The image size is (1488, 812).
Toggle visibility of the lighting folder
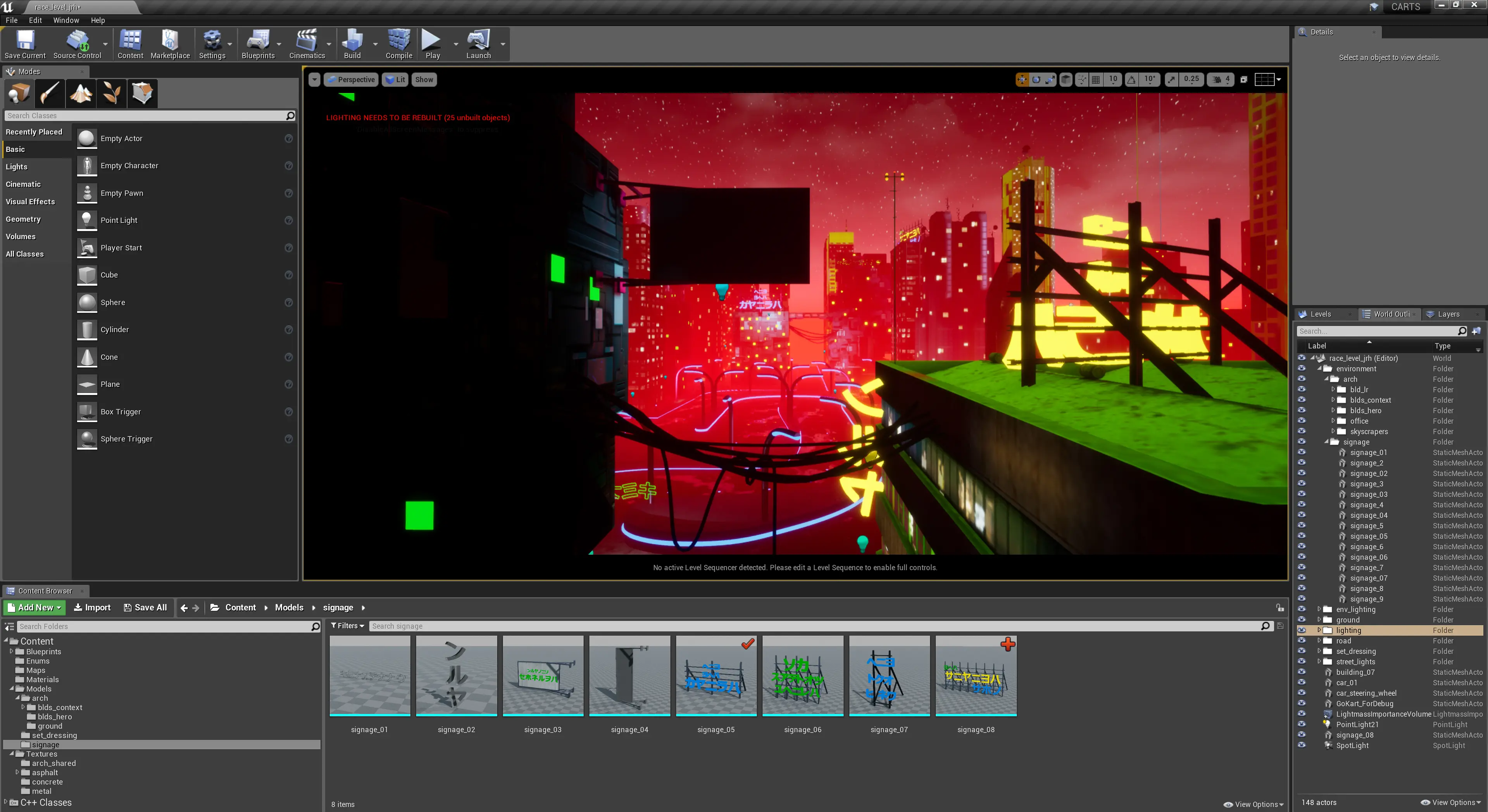(1302, 630)
